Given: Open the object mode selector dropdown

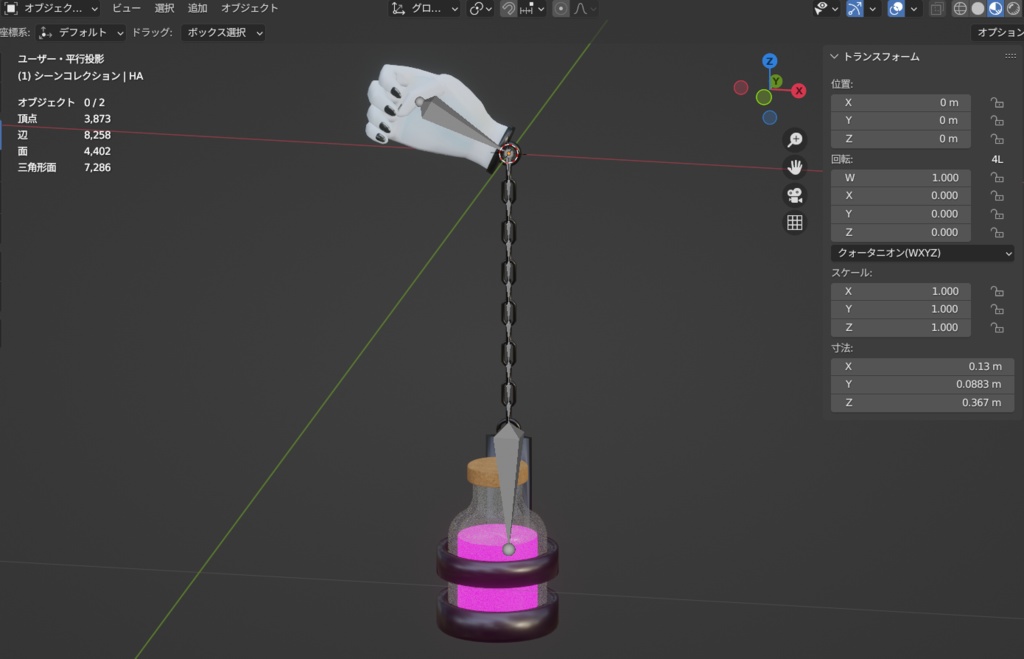Looking at the screenshot, I should click(51, 8).
